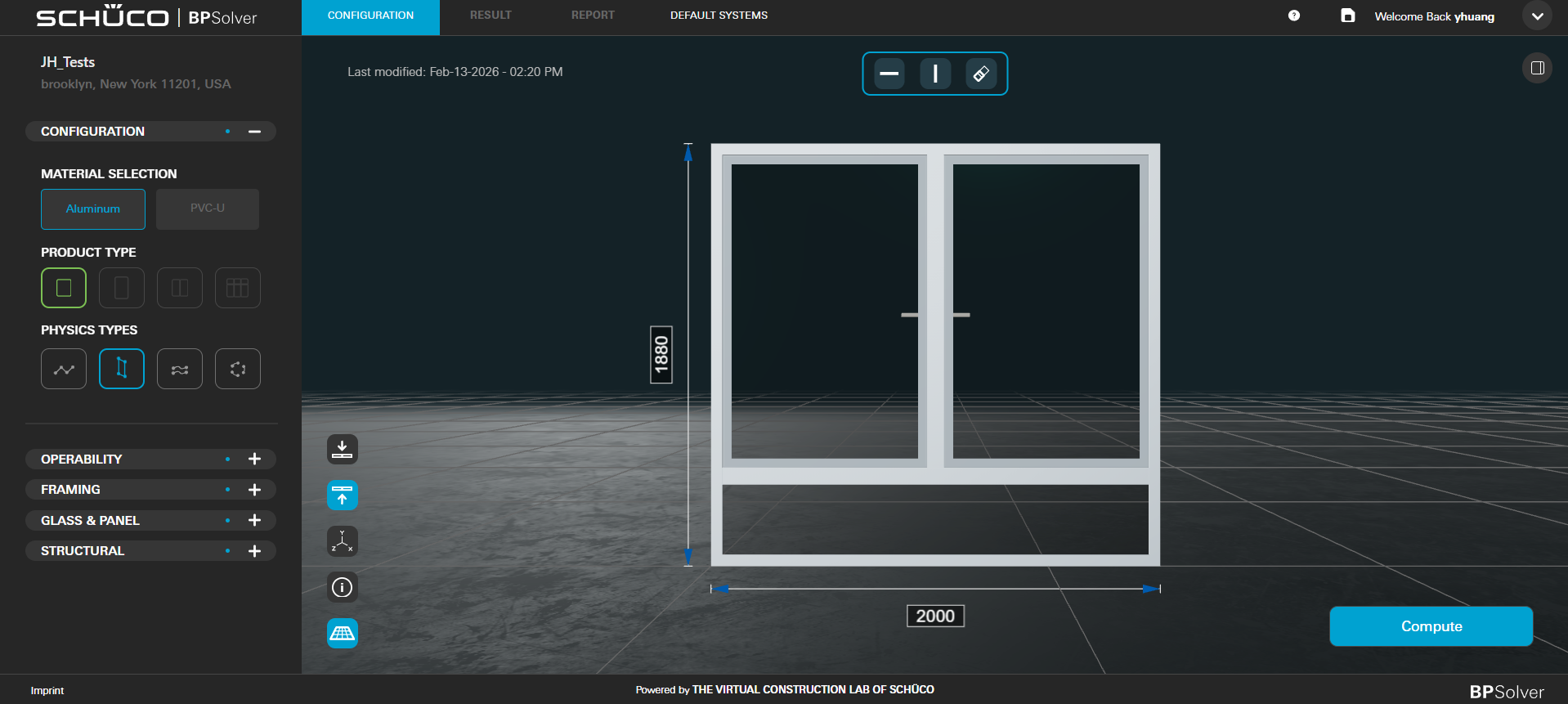This screenshot has width=1568, height=704.
Task: Click the horizontal divider tool in the top toolbar
Action: coord(889,74)
